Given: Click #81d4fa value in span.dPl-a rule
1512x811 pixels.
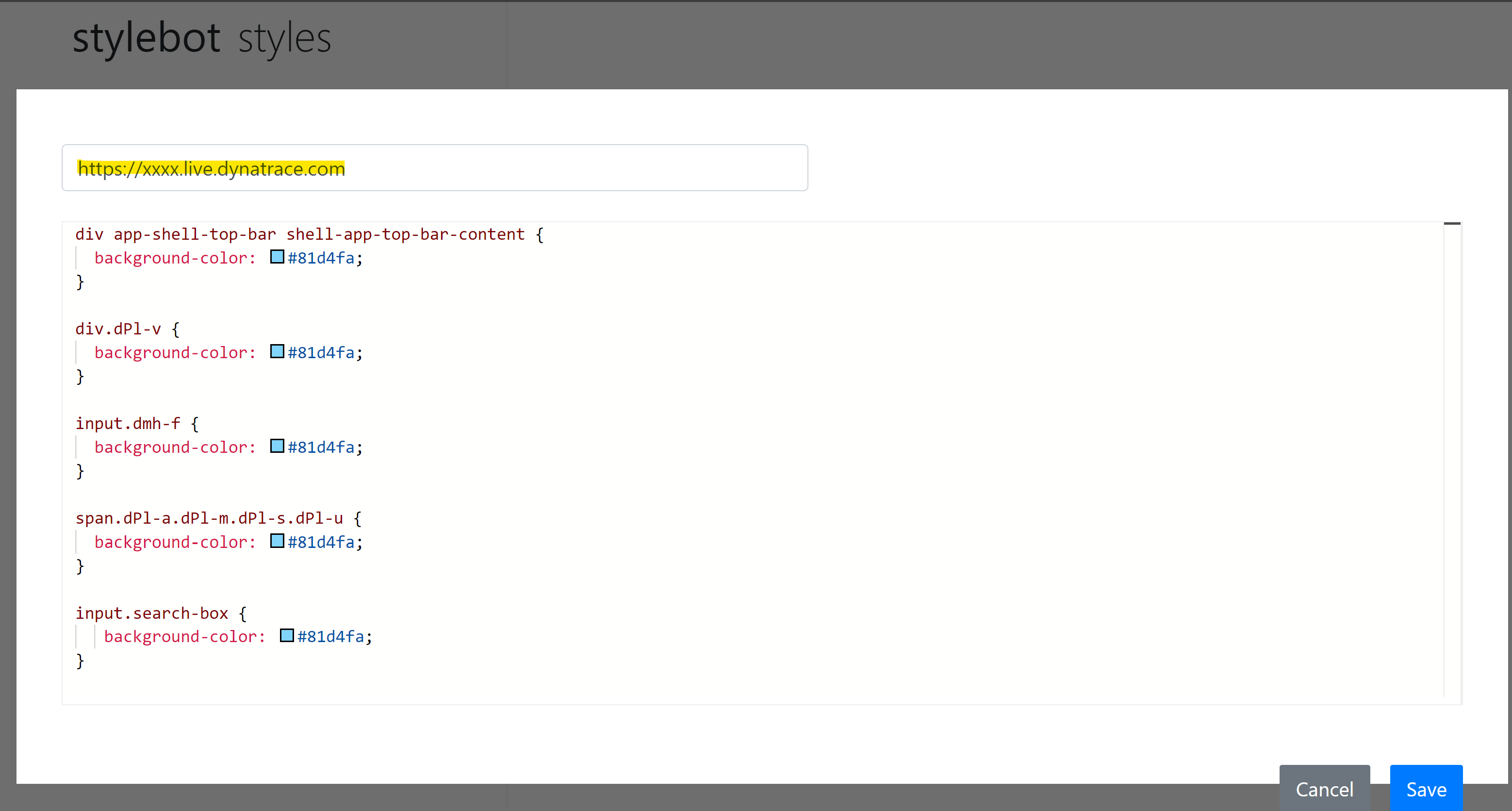Looking at the screenshot, I should point(321,542).
